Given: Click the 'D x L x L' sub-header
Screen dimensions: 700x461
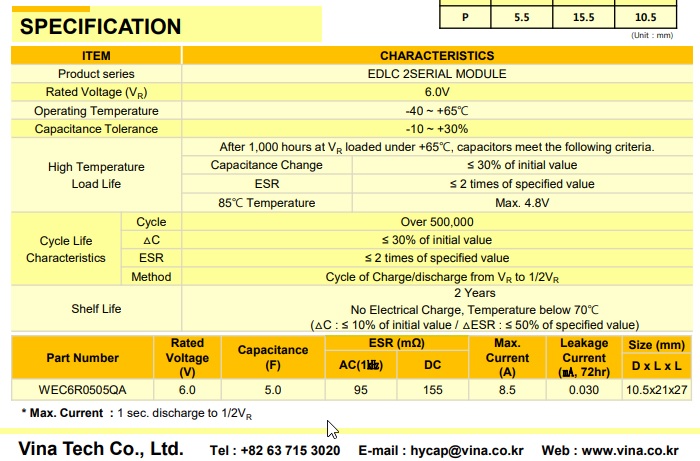Looking at the screenshot, I should (x=656, y=366).
